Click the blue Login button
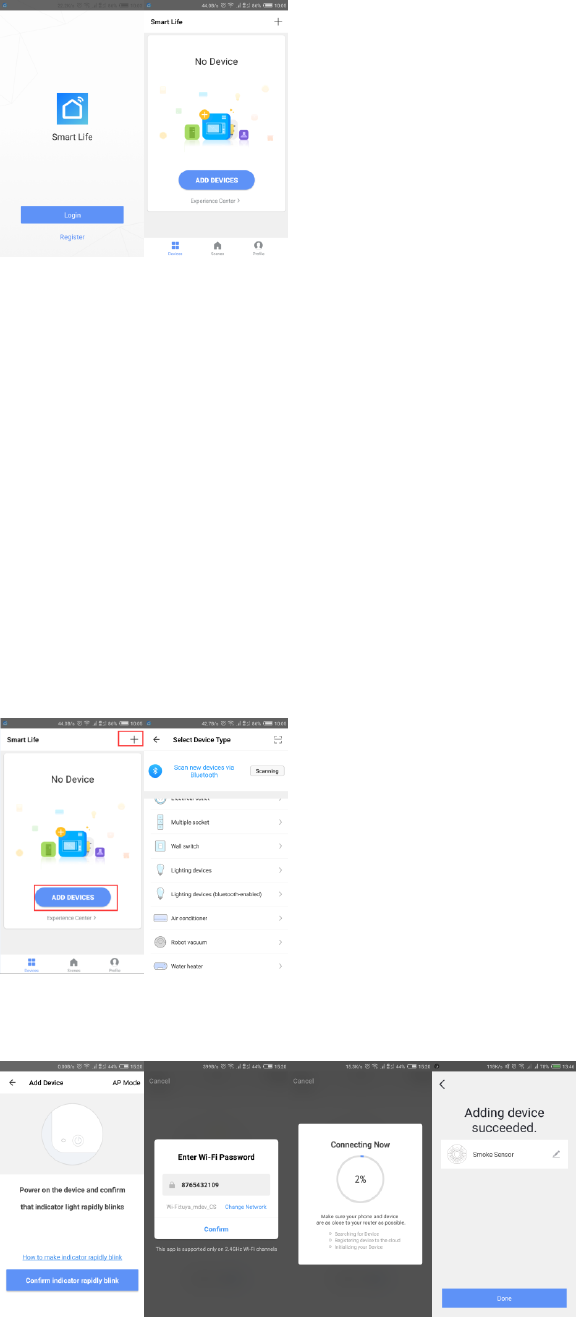Image resolution: width=576 pixels, height=1317 pixels. click(72, 214)
